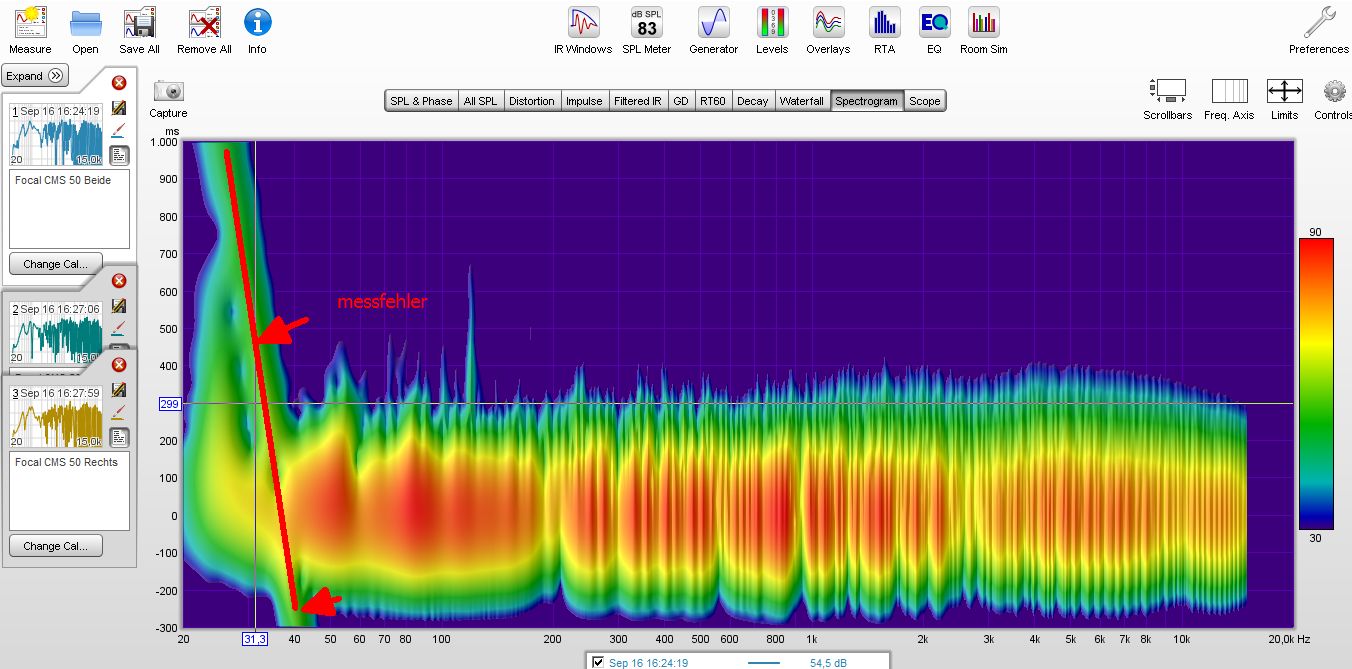The image size is (1352, 669).
Task: Click measurement 3 trace colour picker icon
Action: coord(118,413)
